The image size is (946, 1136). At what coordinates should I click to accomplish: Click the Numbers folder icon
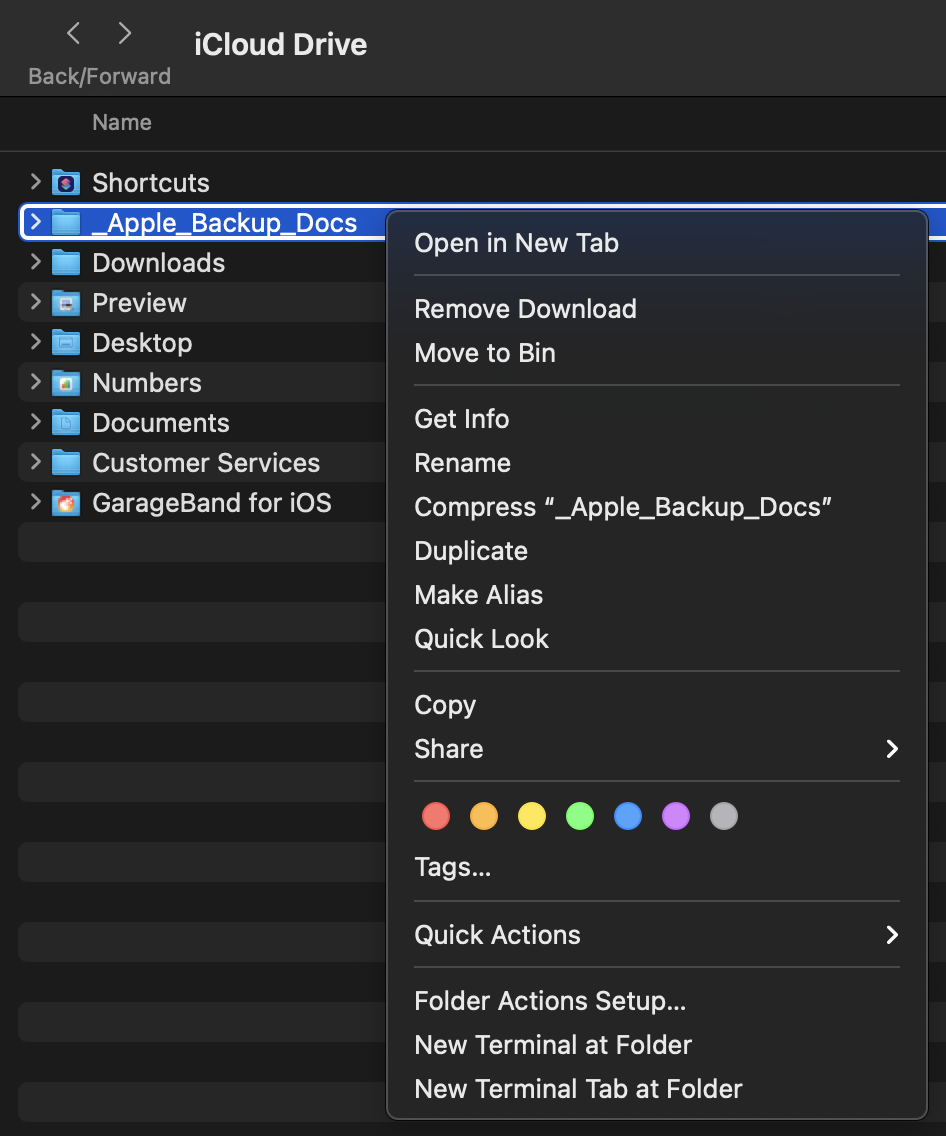tap(66, 383)
